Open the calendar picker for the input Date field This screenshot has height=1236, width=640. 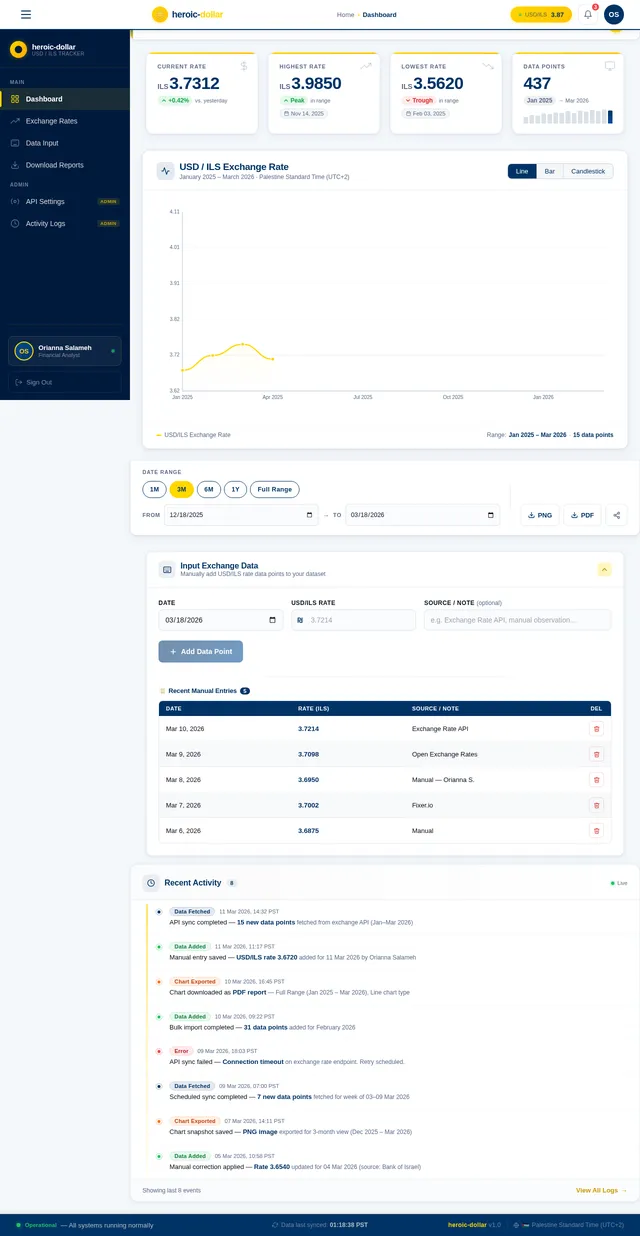(273, 620)
